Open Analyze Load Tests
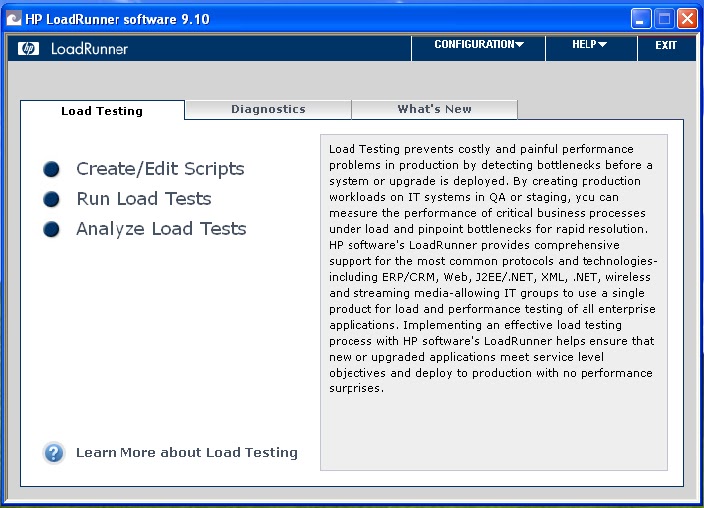This screenshot has width=704, height=508. [x=161, y=229]
